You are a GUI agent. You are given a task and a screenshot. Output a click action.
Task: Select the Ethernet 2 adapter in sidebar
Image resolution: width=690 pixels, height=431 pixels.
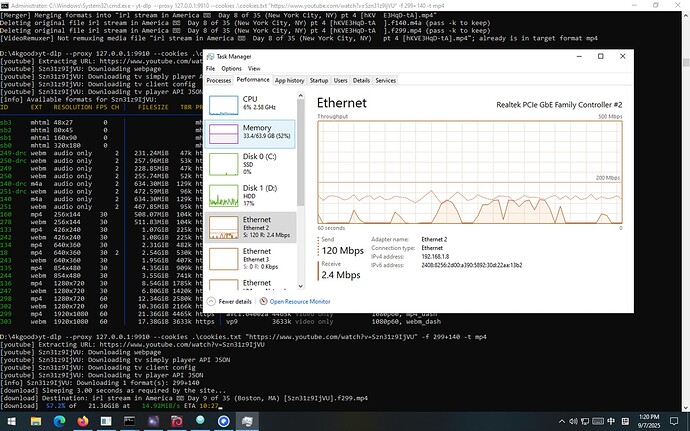[x=250, y=227]
